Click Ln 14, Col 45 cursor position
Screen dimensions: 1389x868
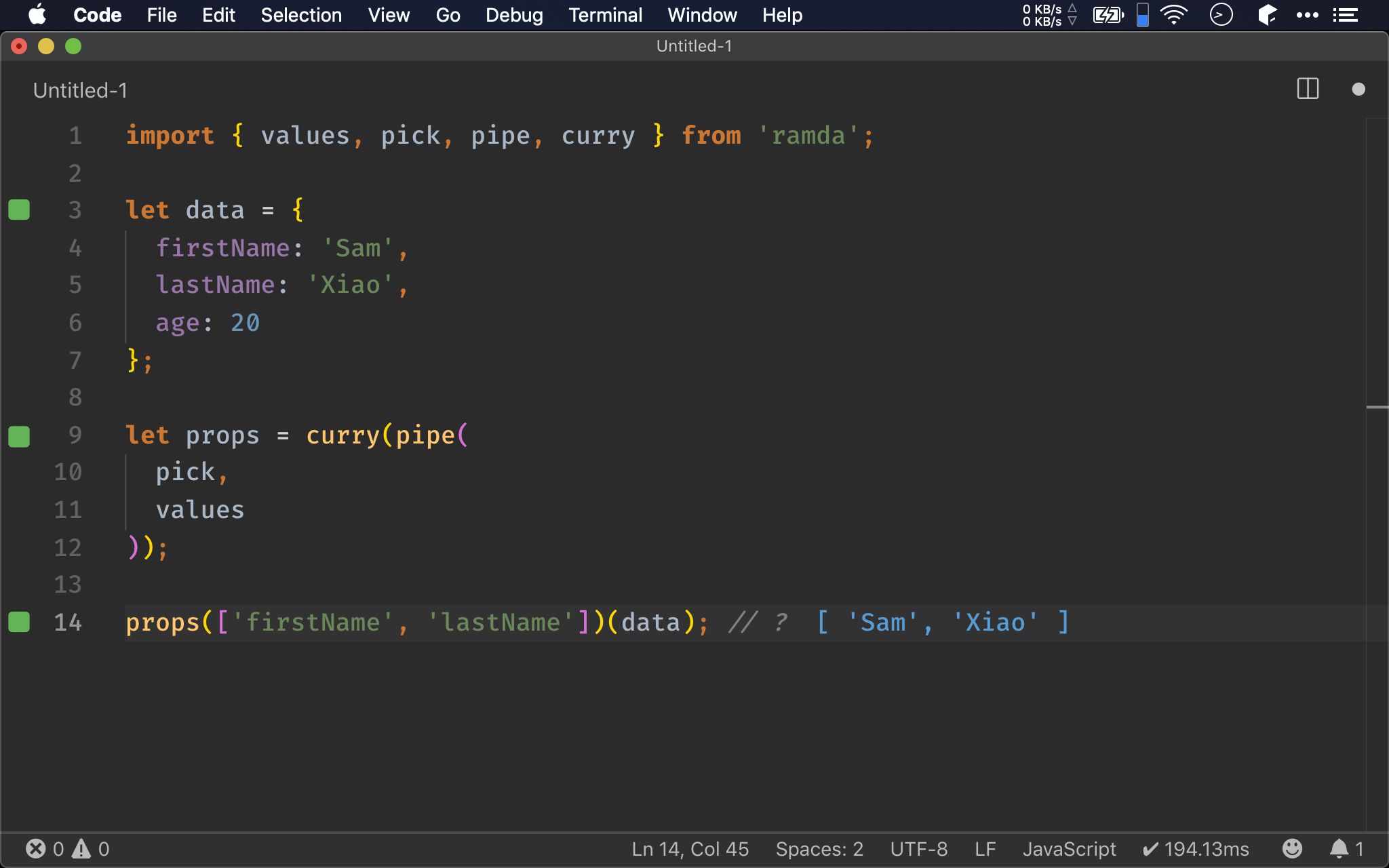[690, 849]
